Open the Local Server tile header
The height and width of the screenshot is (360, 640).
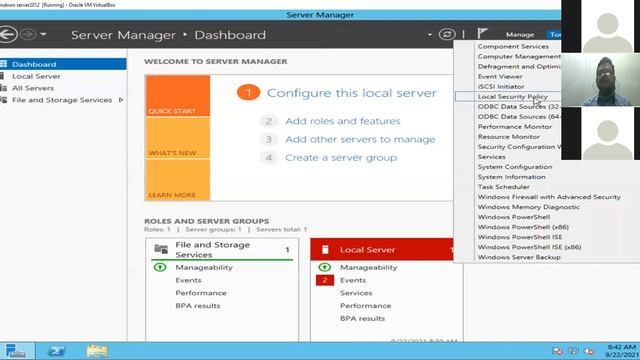pyautogui.click(x=382, y=249)
